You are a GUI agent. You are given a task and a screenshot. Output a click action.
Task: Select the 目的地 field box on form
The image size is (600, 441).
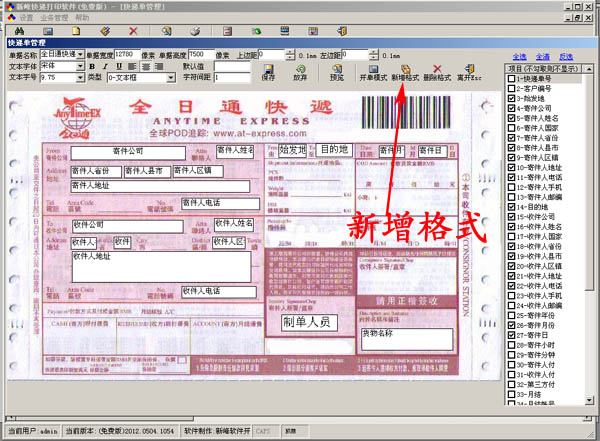pos(334,150)
